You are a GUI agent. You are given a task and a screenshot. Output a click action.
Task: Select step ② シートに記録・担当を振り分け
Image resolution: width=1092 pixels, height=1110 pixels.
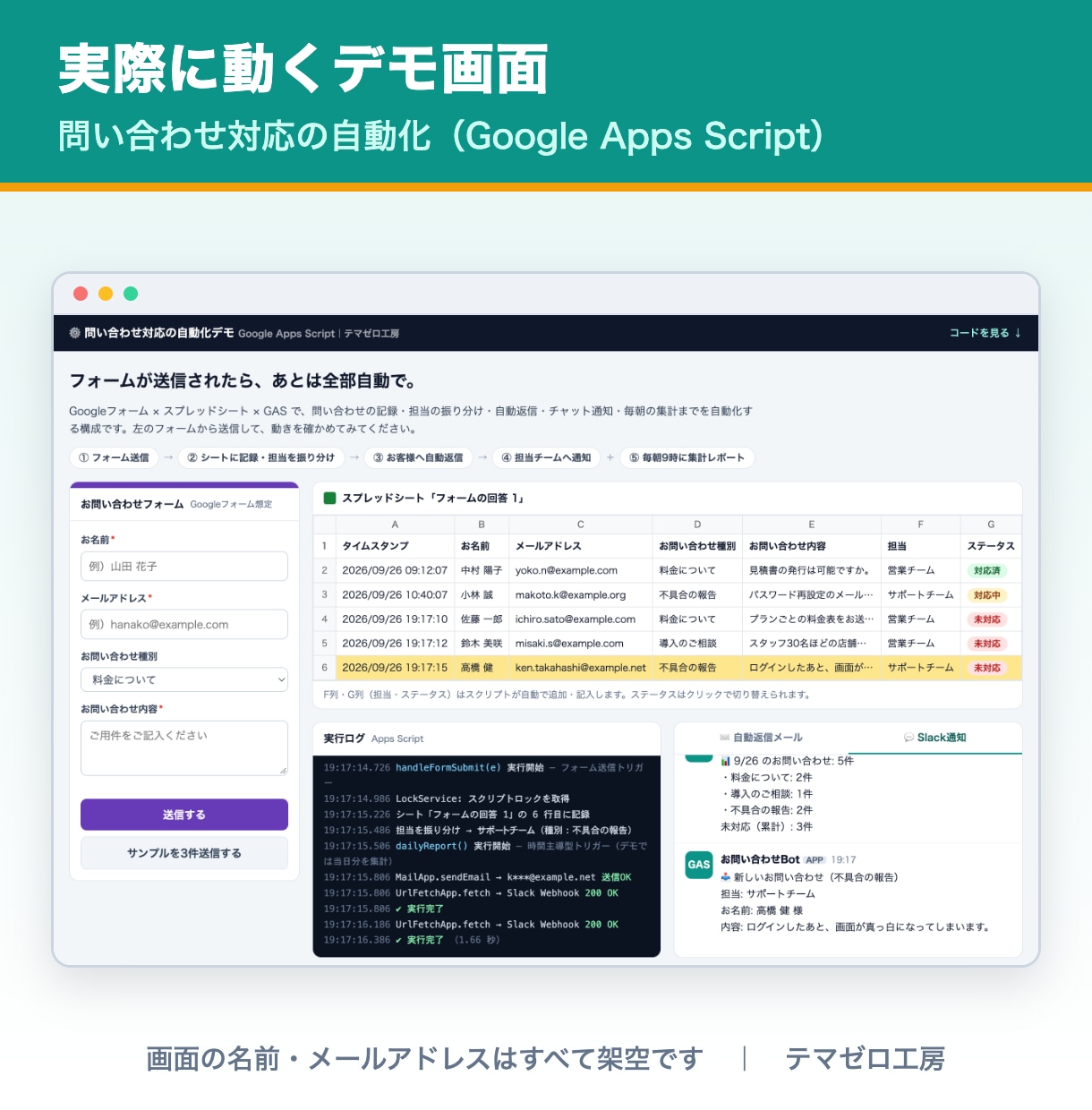coord(260,457)
